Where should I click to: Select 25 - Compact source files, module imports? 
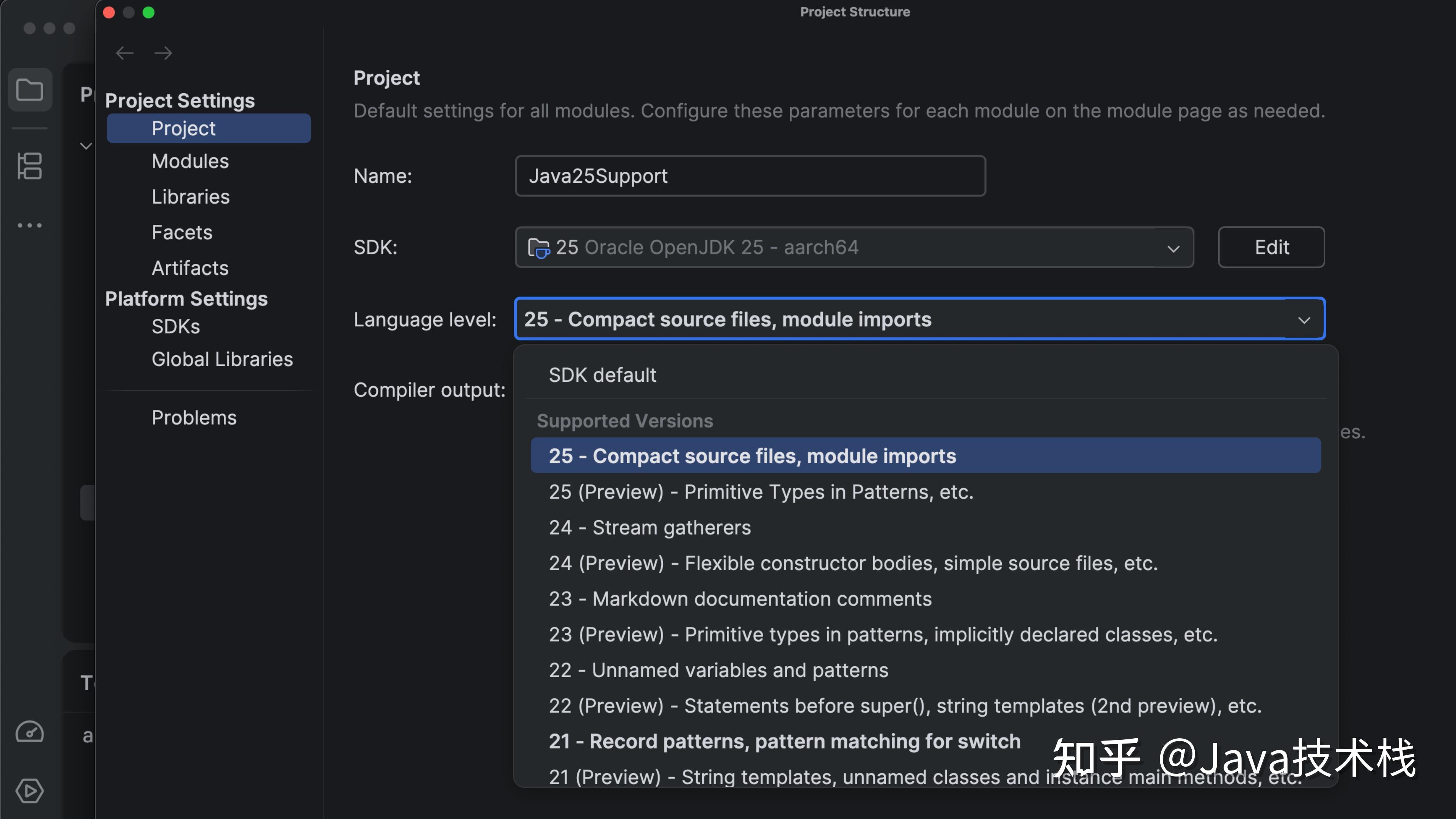pos(925,455)
